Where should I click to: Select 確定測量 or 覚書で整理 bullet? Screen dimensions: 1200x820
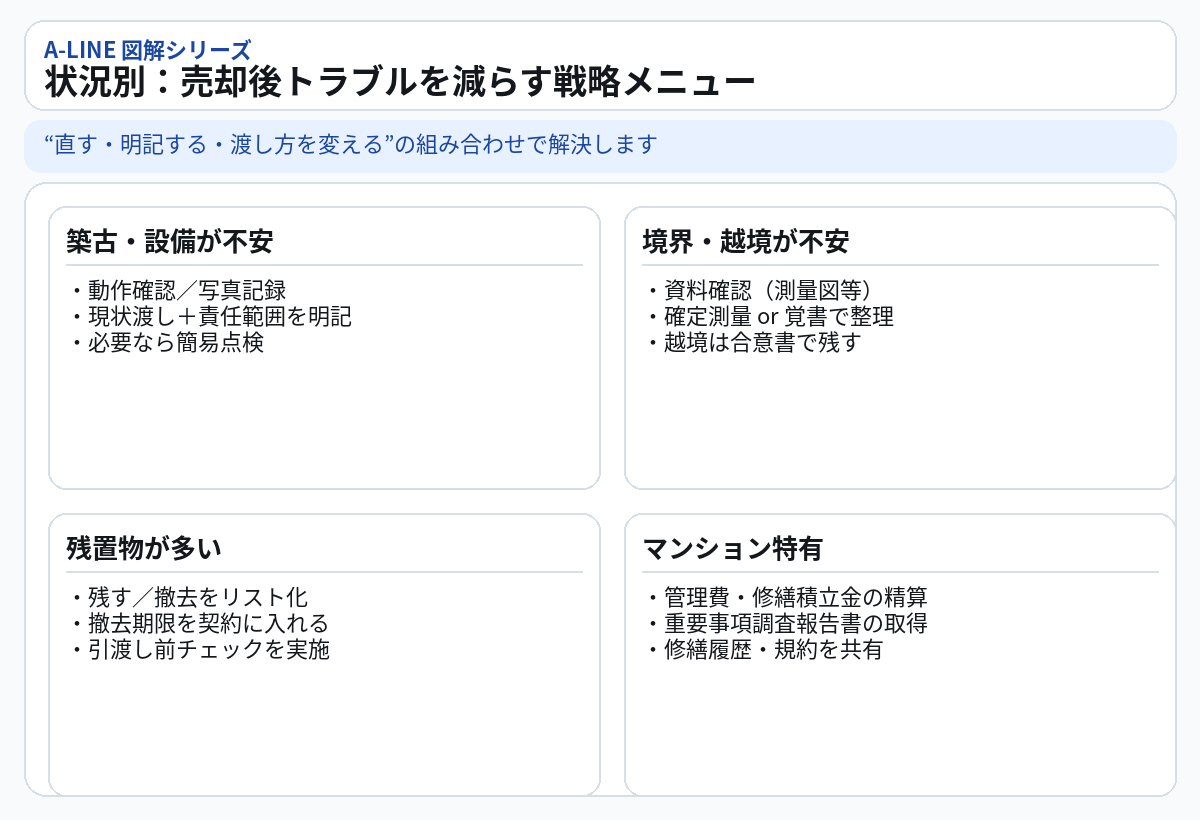tap(768, 317)
